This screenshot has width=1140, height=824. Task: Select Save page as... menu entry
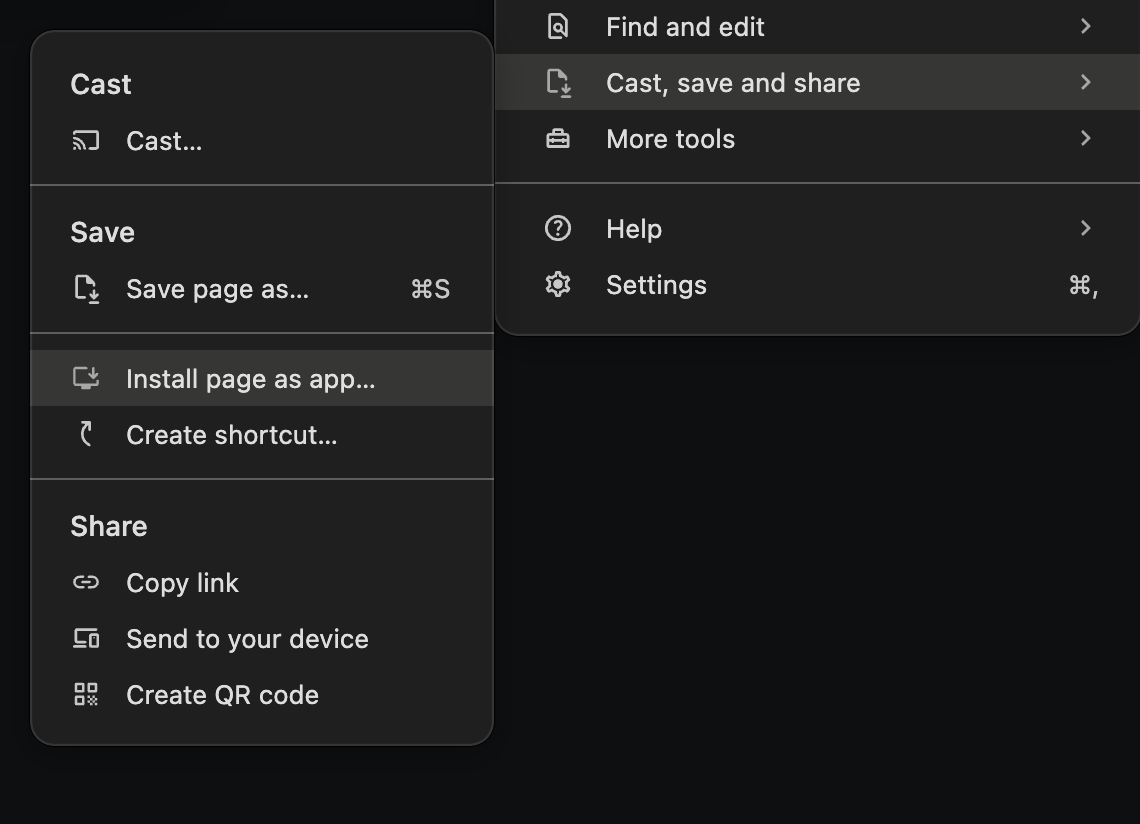click(262, 289)
